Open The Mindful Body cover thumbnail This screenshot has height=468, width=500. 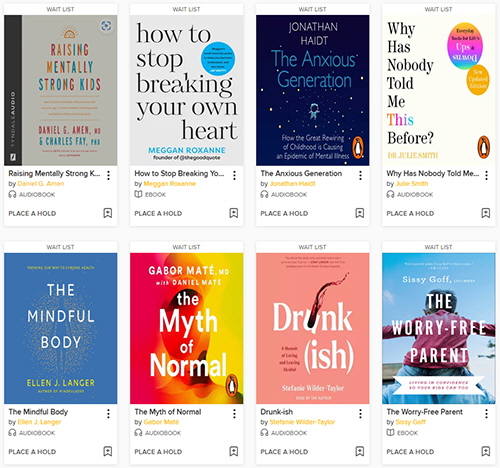[x=61, y=328]
